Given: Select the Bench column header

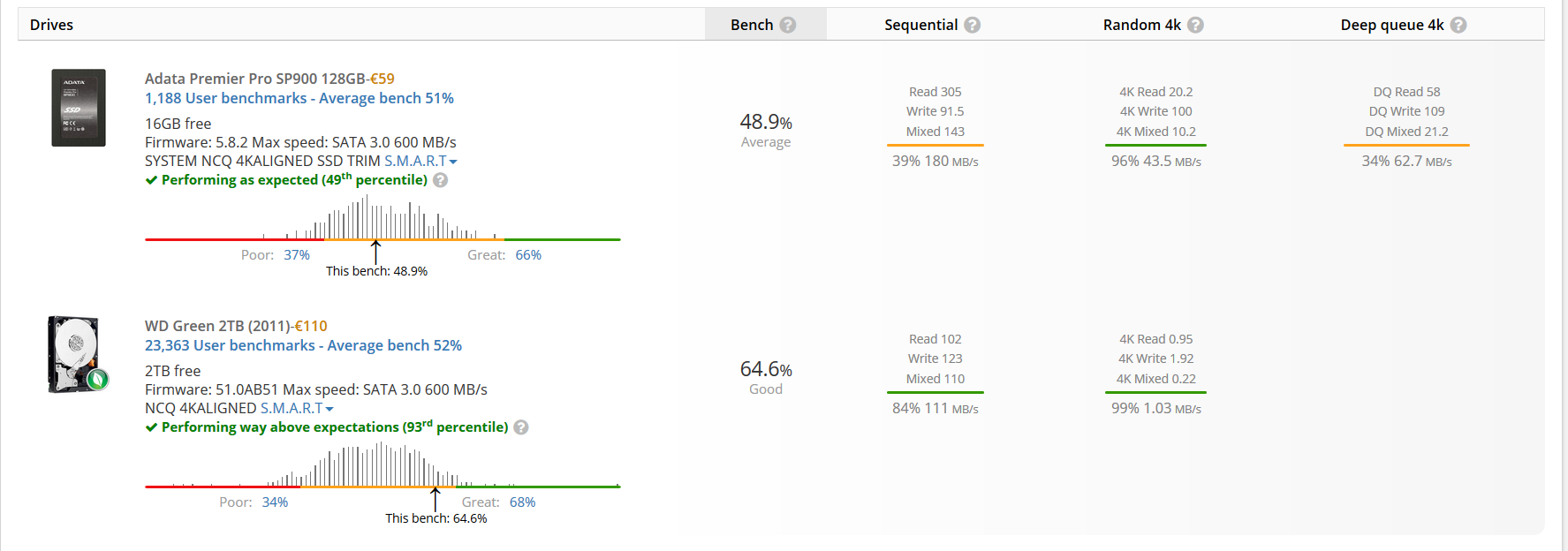Looking at the screenshot, I should click(752, 25).
